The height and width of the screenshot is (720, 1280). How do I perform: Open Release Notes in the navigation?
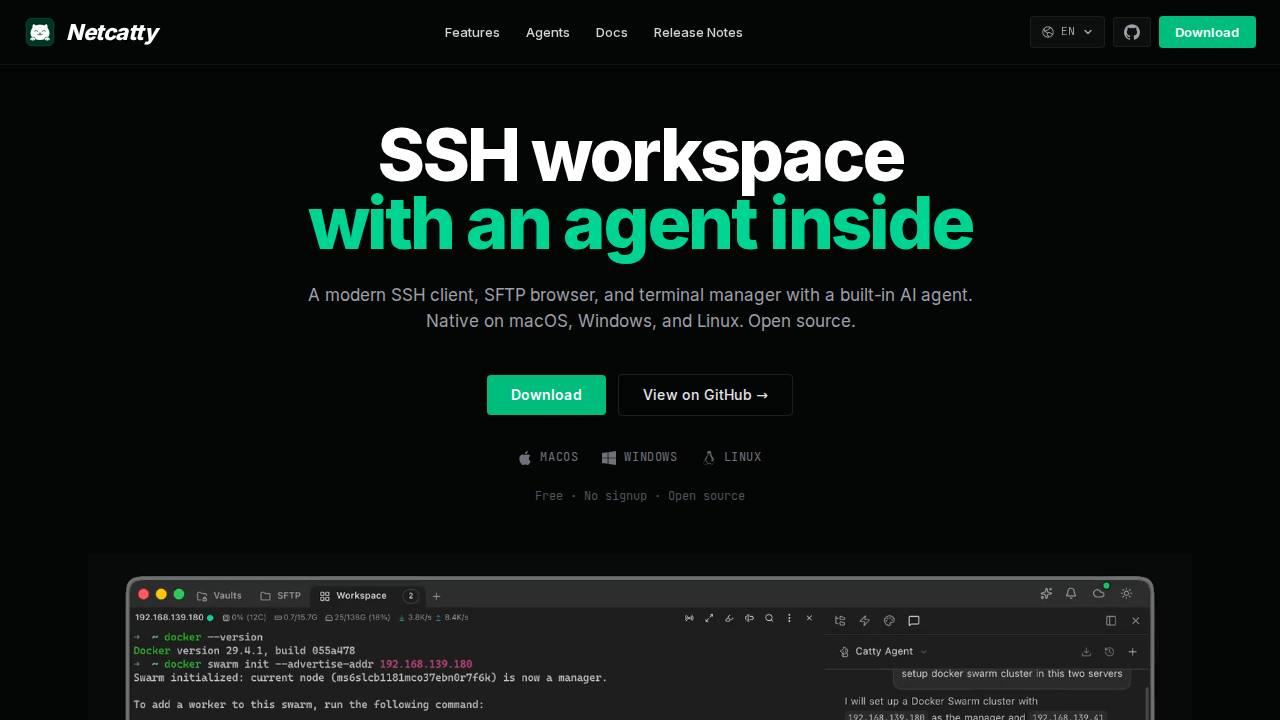click(698, 32)
